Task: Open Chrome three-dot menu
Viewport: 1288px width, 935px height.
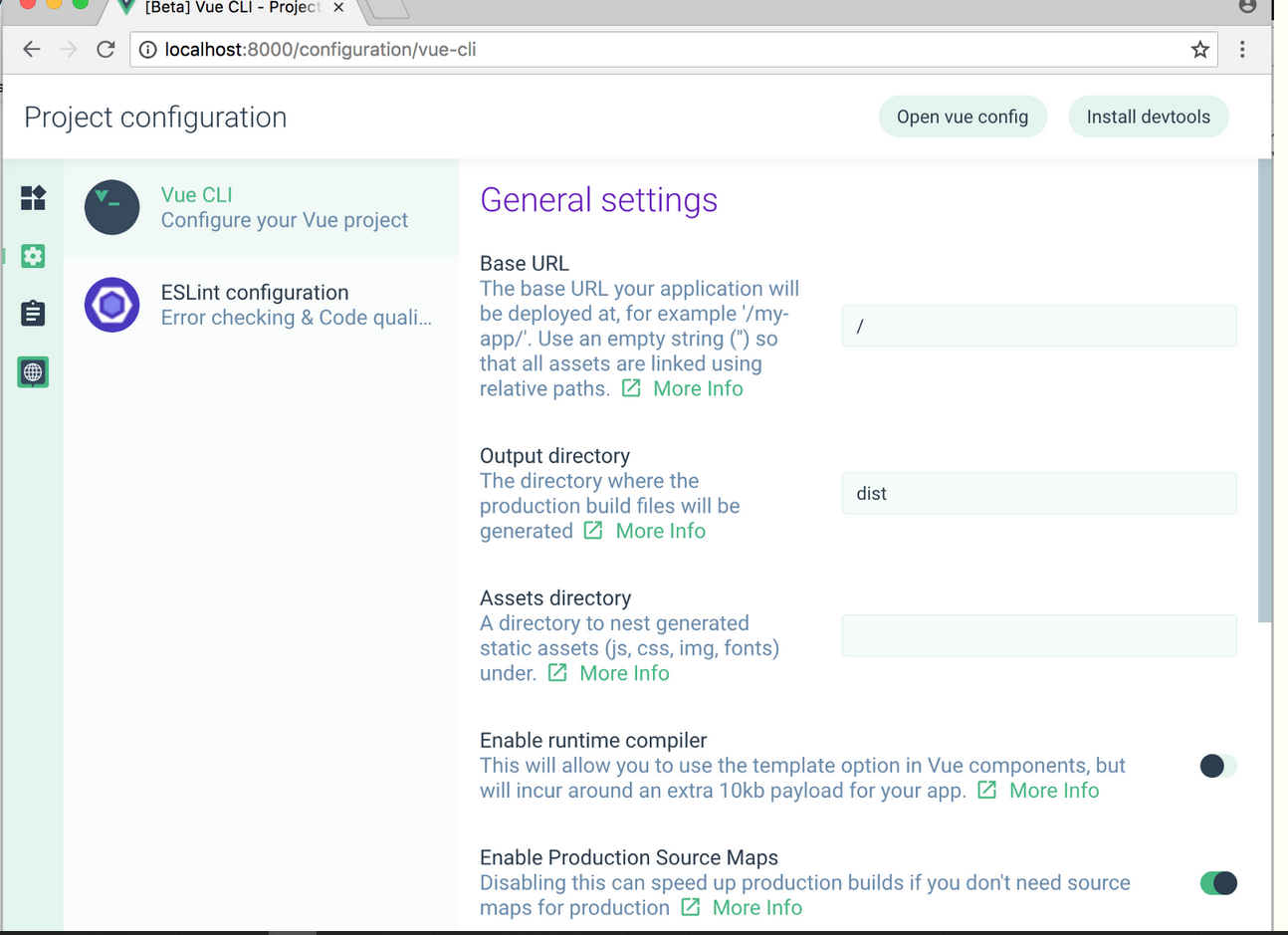Action: (x=1242, y=49)
